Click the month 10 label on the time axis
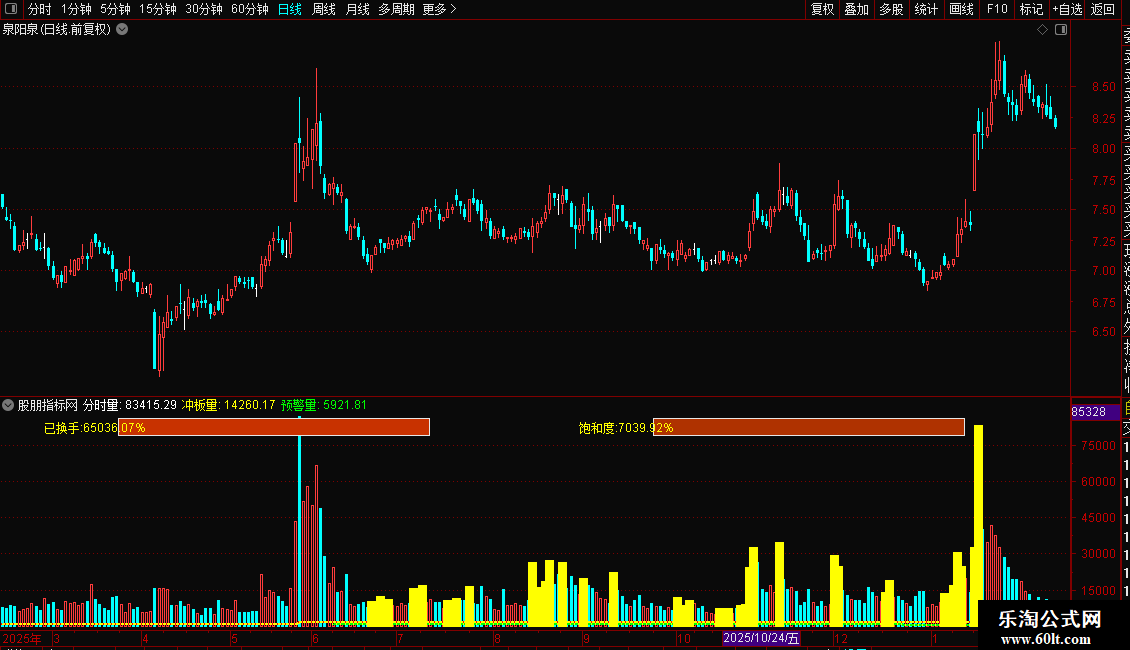This screenshot has width=1130, height=650. [684, 638]
